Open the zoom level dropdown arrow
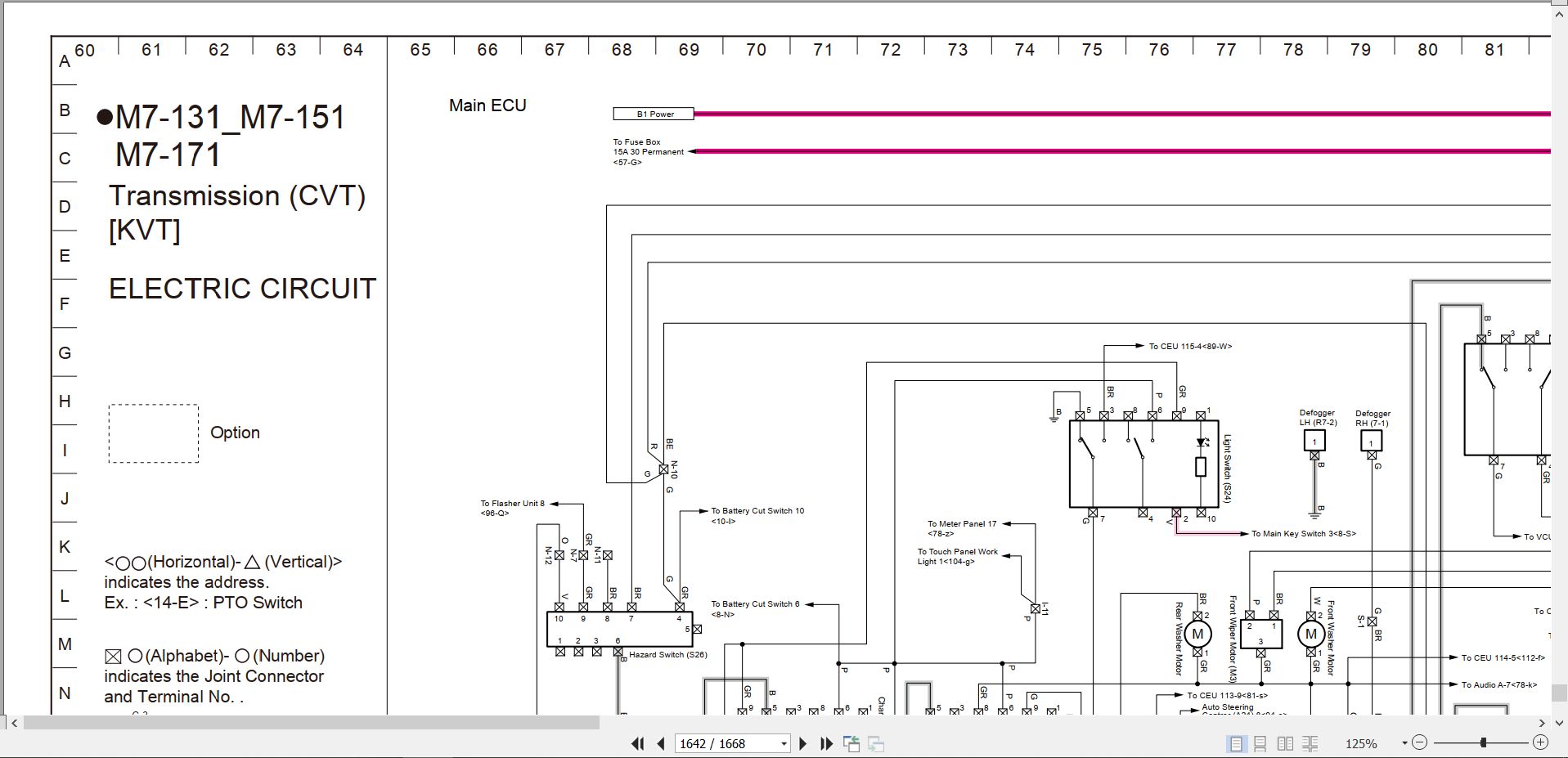 click(1404, 743)
